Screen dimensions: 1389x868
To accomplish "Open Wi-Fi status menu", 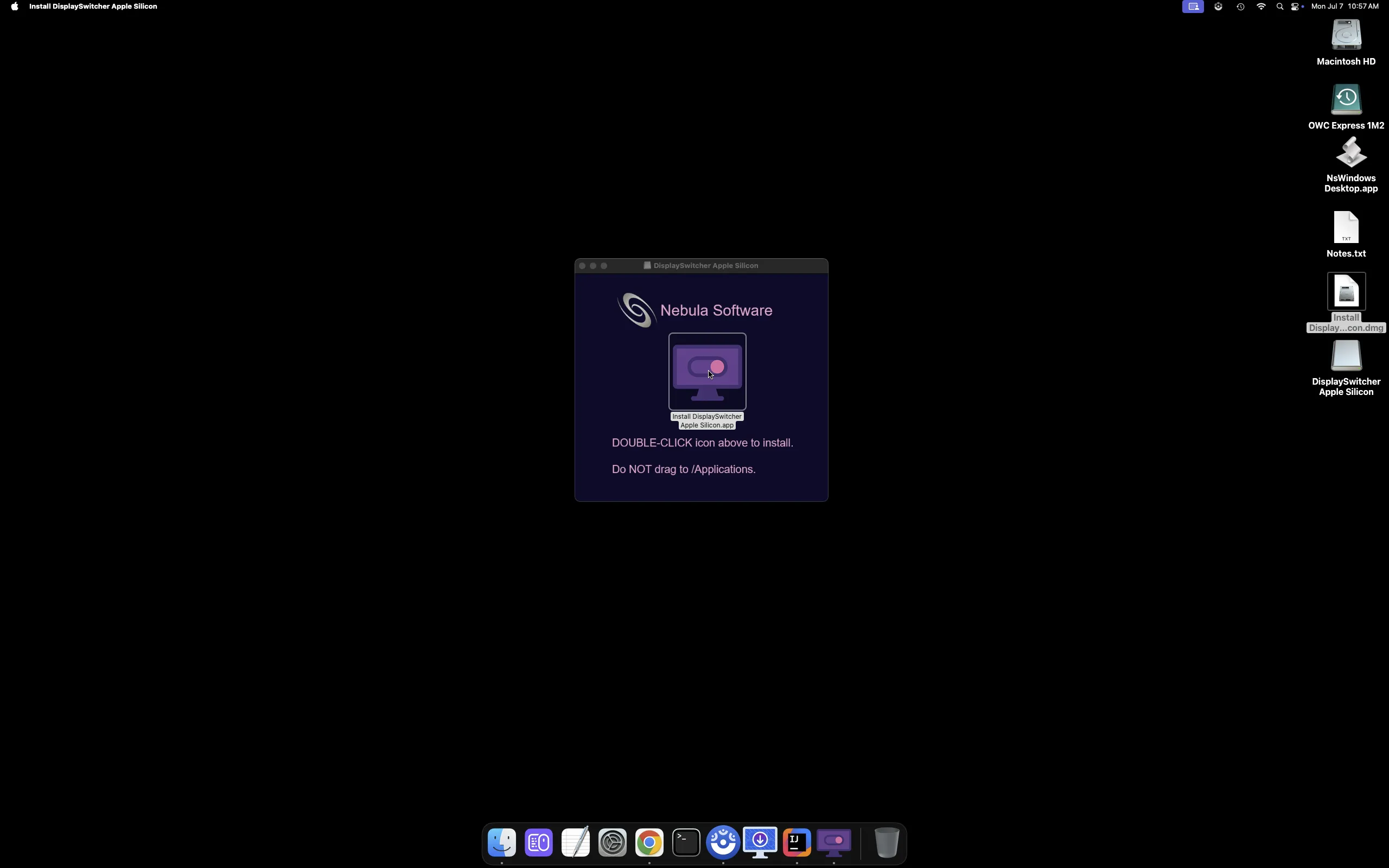I will point(1261,7).
